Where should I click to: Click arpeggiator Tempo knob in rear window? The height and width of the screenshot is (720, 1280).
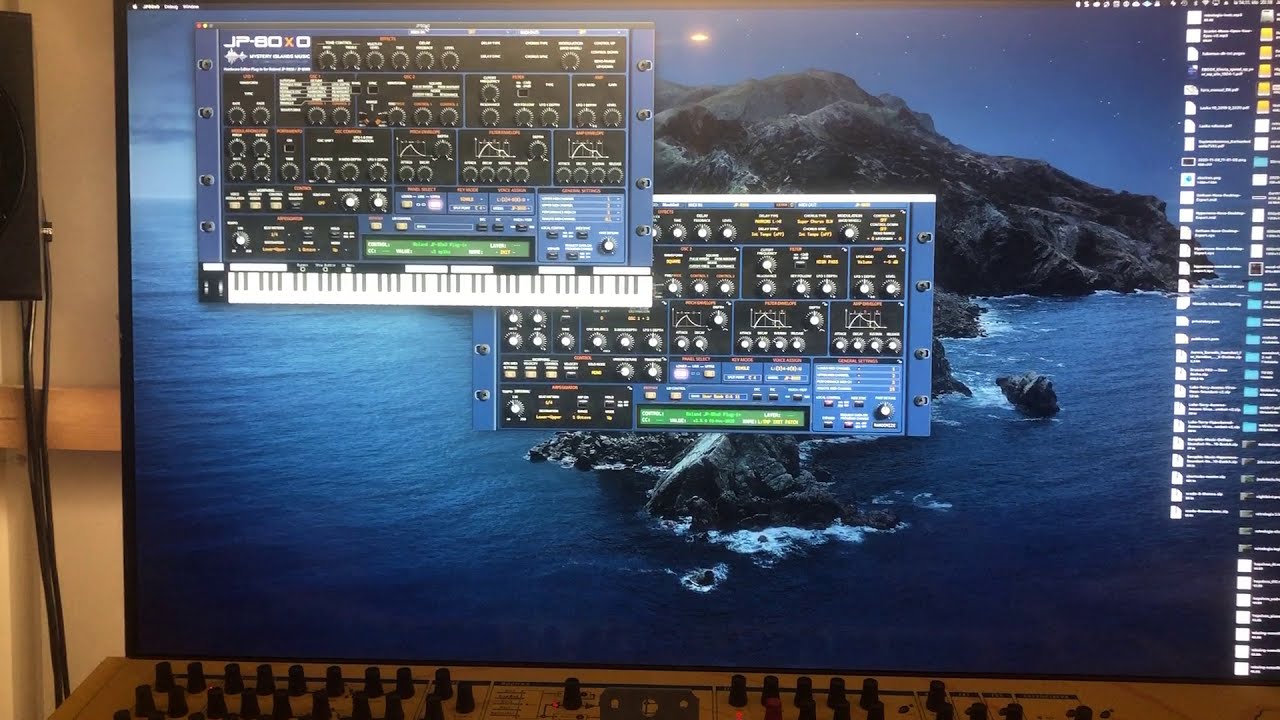(x=515, y=408)
